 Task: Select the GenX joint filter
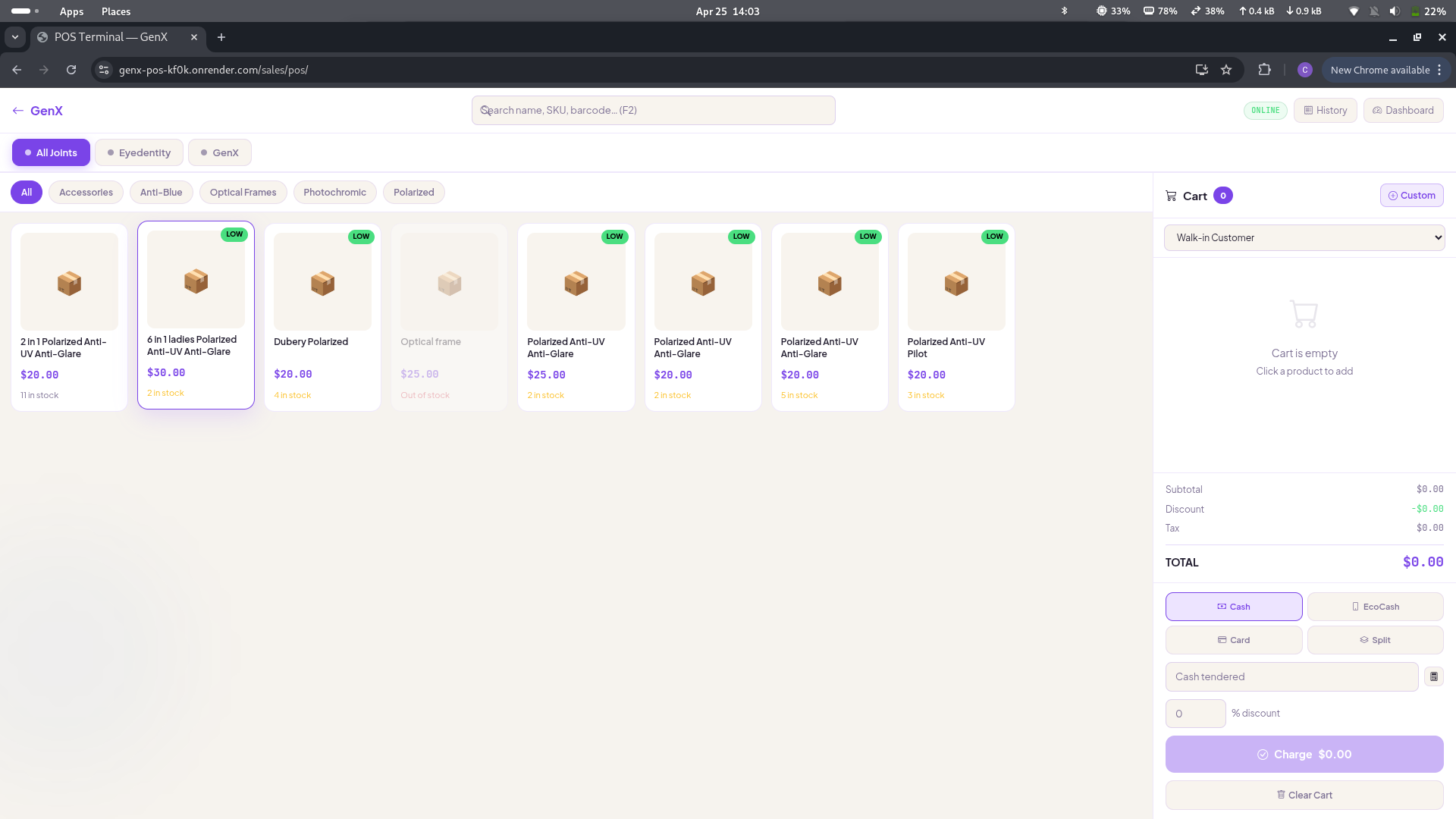[x=220, y=152]
